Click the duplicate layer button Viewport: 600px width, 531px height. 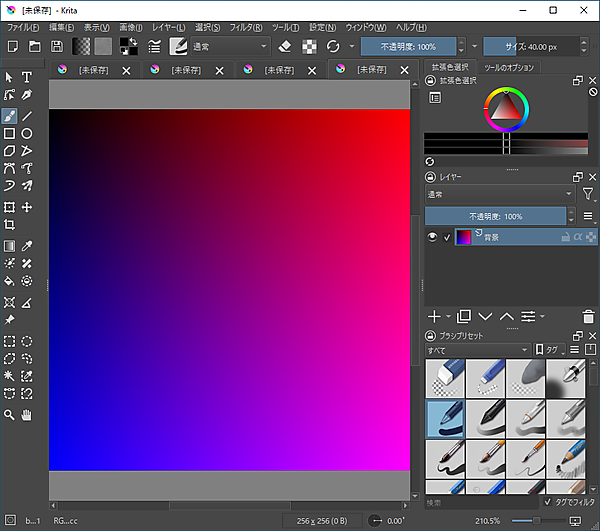(463, 316)
